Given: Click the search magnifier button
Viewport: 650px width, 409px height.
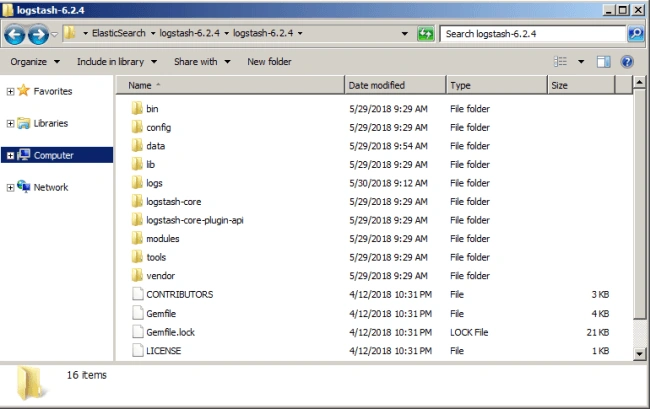Looking at the screenshot, I should 635,34.
